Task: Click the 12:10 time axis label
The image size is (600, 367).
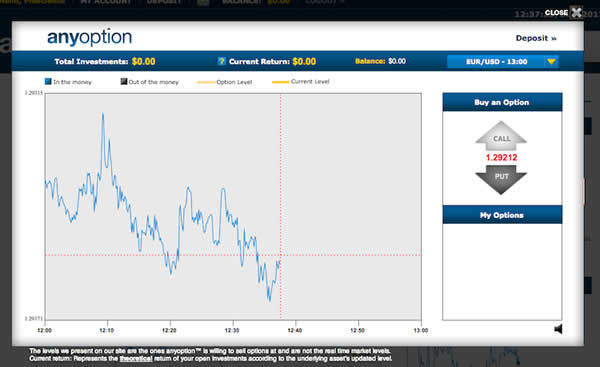Action: (x=106, y=330)
